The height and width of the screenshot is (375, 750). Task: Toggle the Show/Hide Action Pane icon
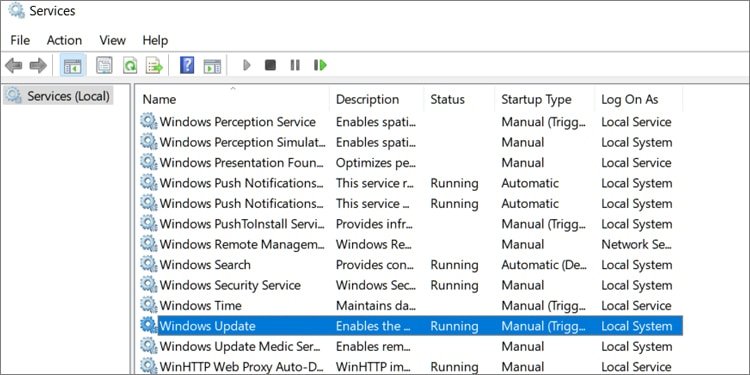click(x=212, y=65)
